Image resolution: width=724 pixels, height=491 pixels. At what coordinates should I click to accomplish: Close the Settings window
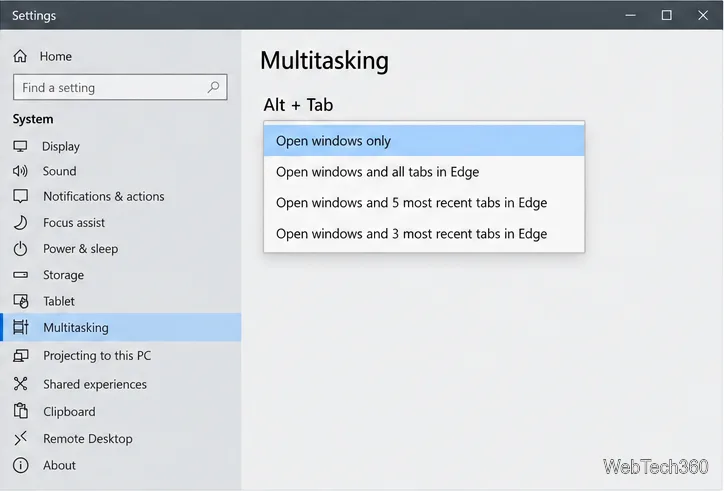(x=703, y=15)
